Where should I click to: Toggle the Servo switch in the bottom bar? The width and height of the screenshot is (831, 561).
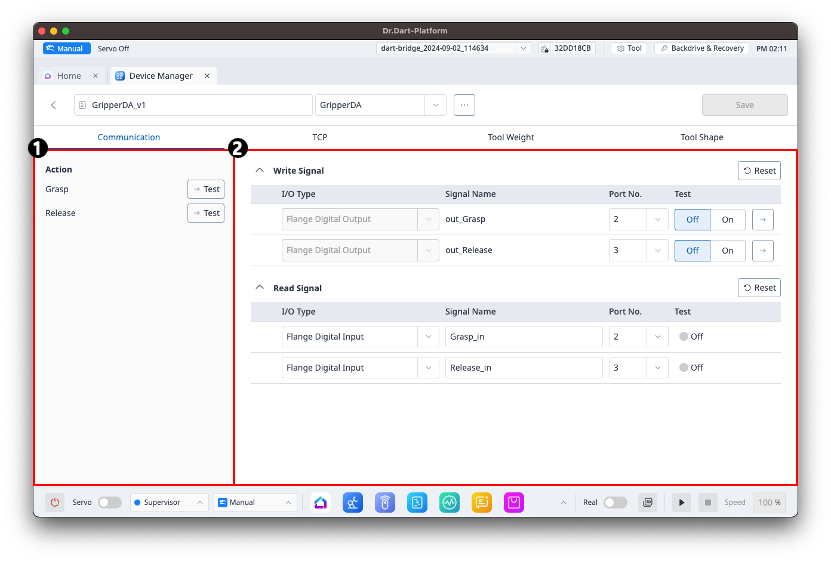109,502
